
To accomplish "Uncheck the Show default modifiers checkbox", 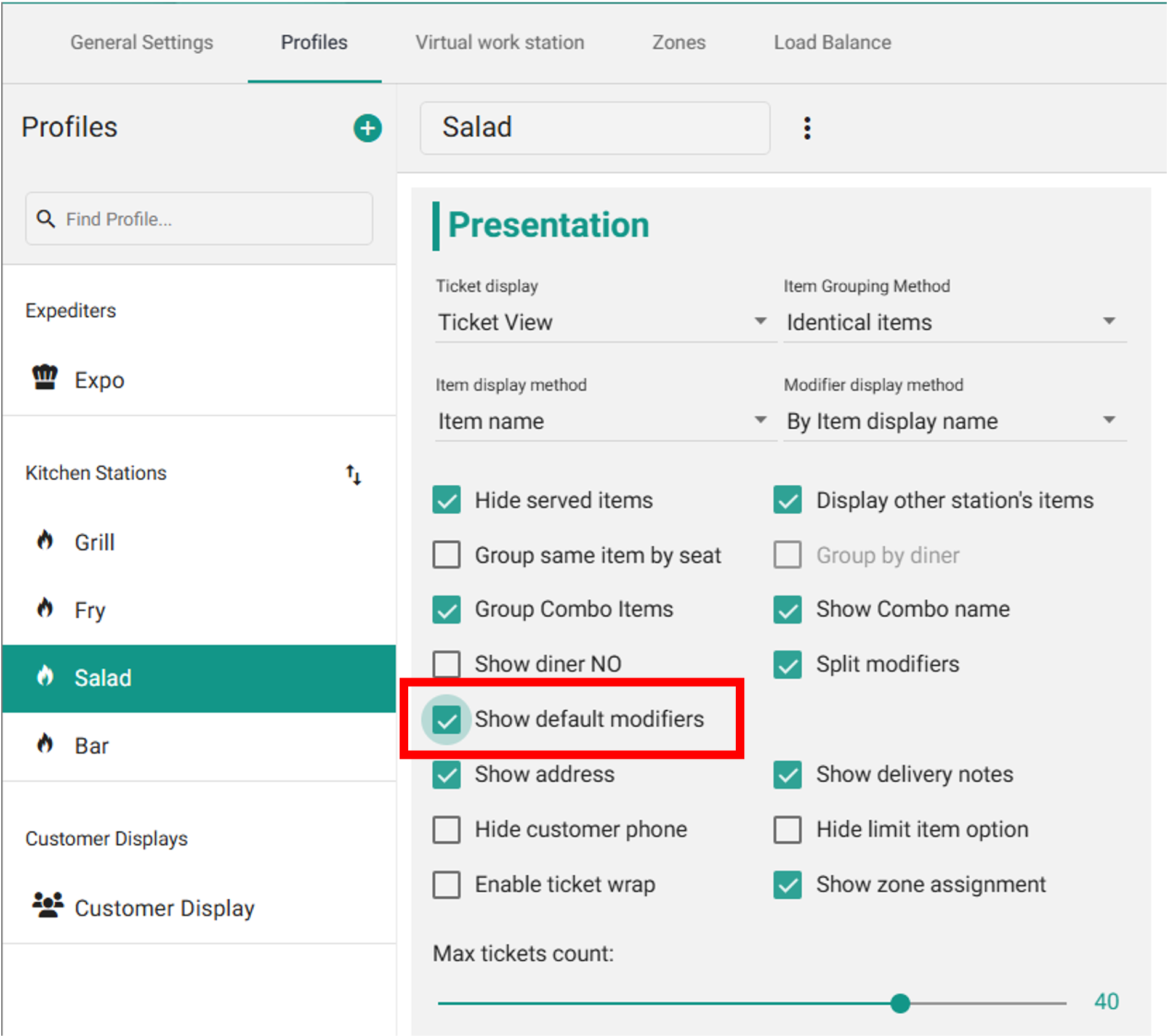I will coord(446,719).
